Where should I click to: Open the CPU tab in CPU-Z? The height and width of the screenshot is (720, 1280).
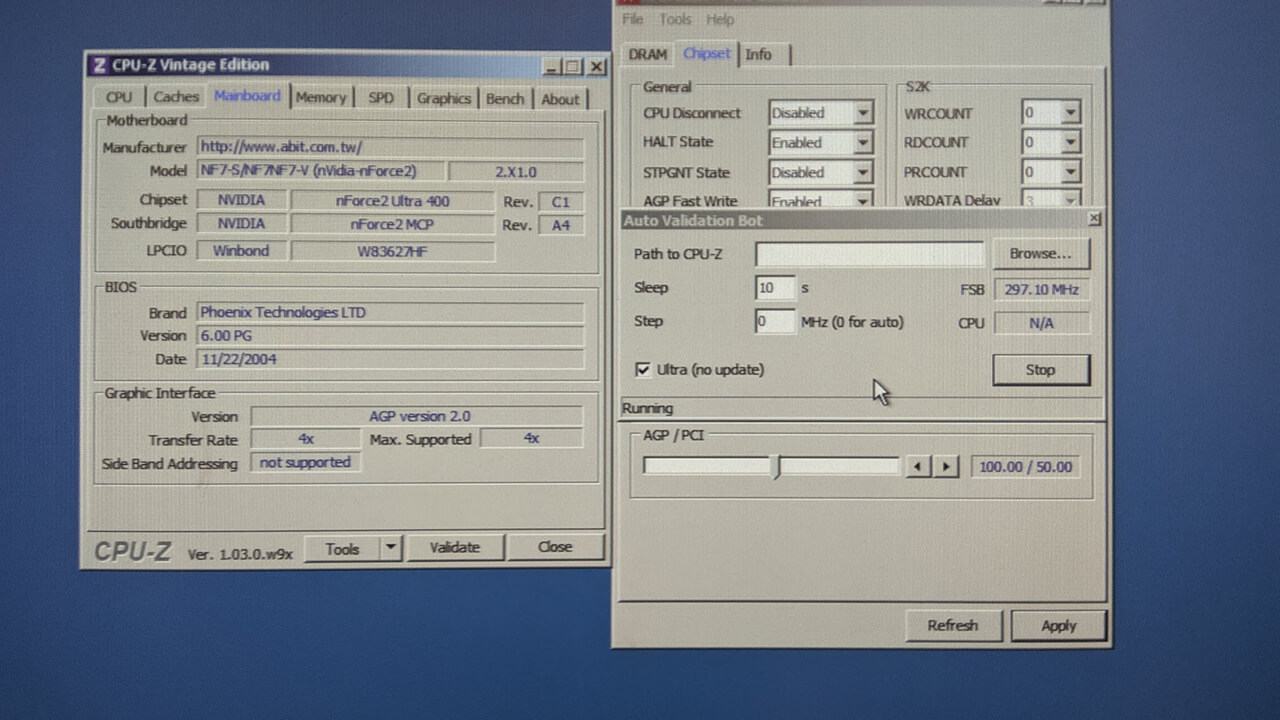point(118,97)
